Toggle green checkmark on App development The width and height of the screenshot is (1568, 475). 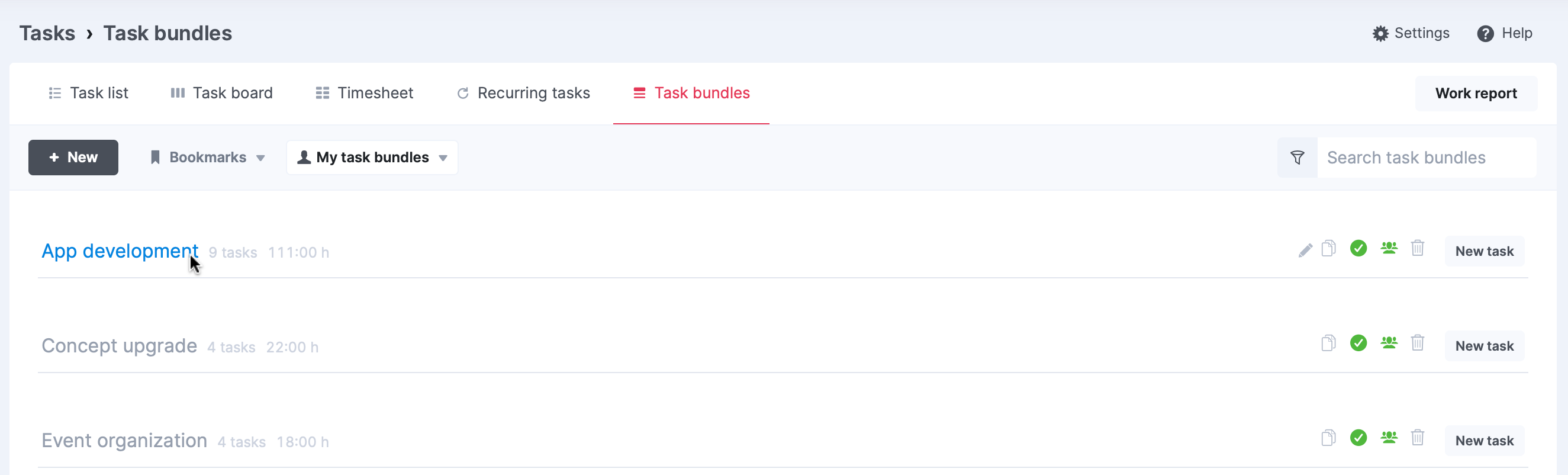coord(1358,249)
